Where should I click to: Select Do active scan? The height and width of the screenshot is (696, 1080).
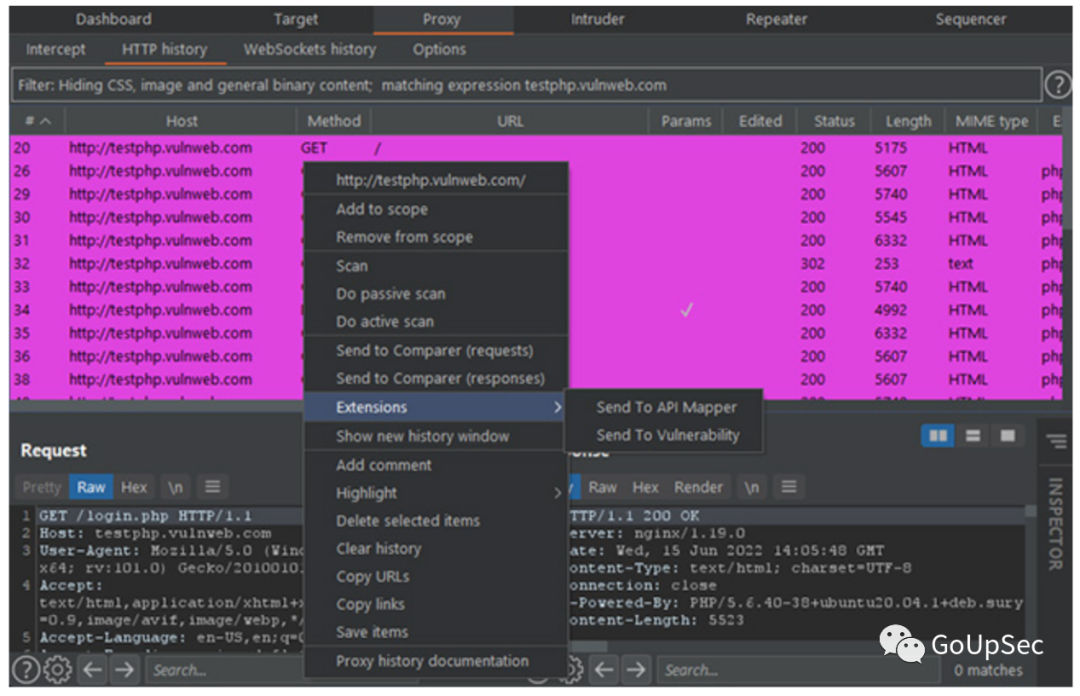pyautogui.click(x=436, y=321)
